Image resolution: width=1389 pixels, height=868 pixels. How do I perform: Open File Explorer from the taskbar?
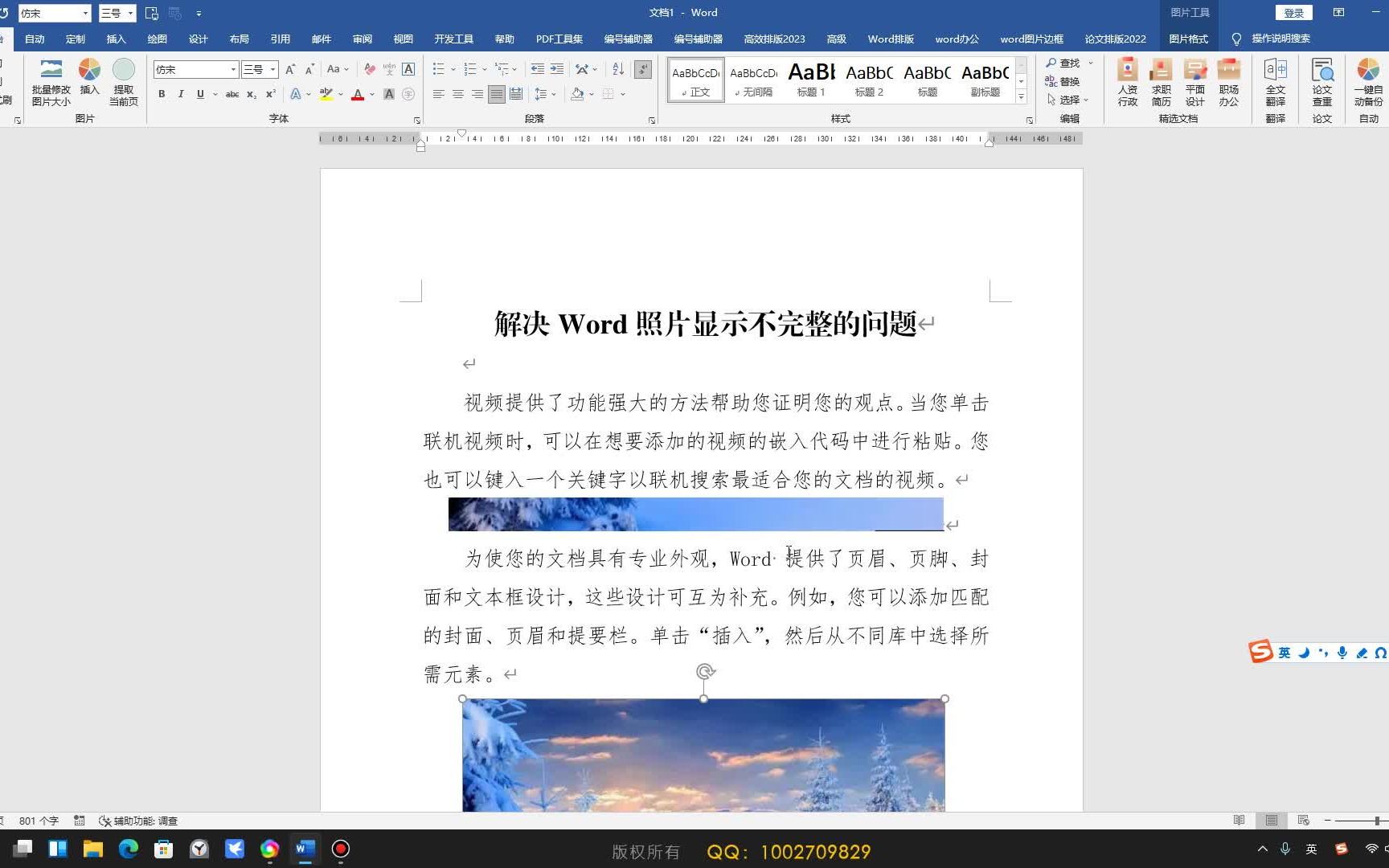pyautogui.click(x=93, y=849)
